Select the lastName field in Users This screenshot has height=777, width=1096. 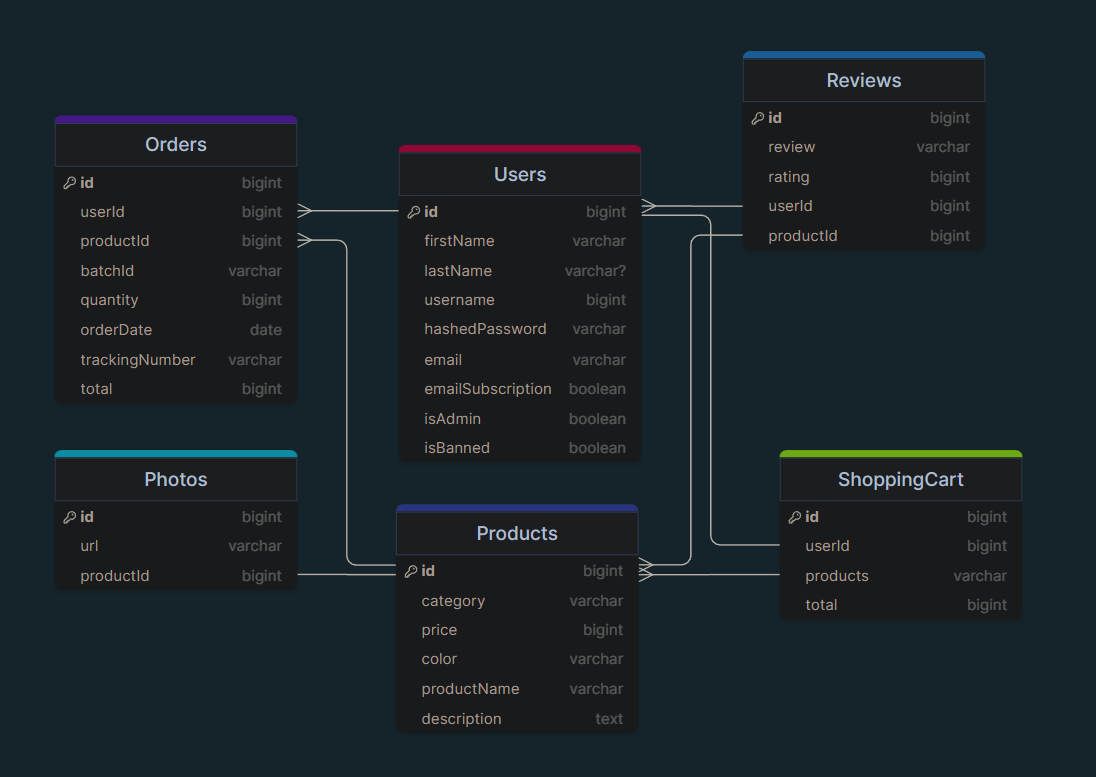520,271
